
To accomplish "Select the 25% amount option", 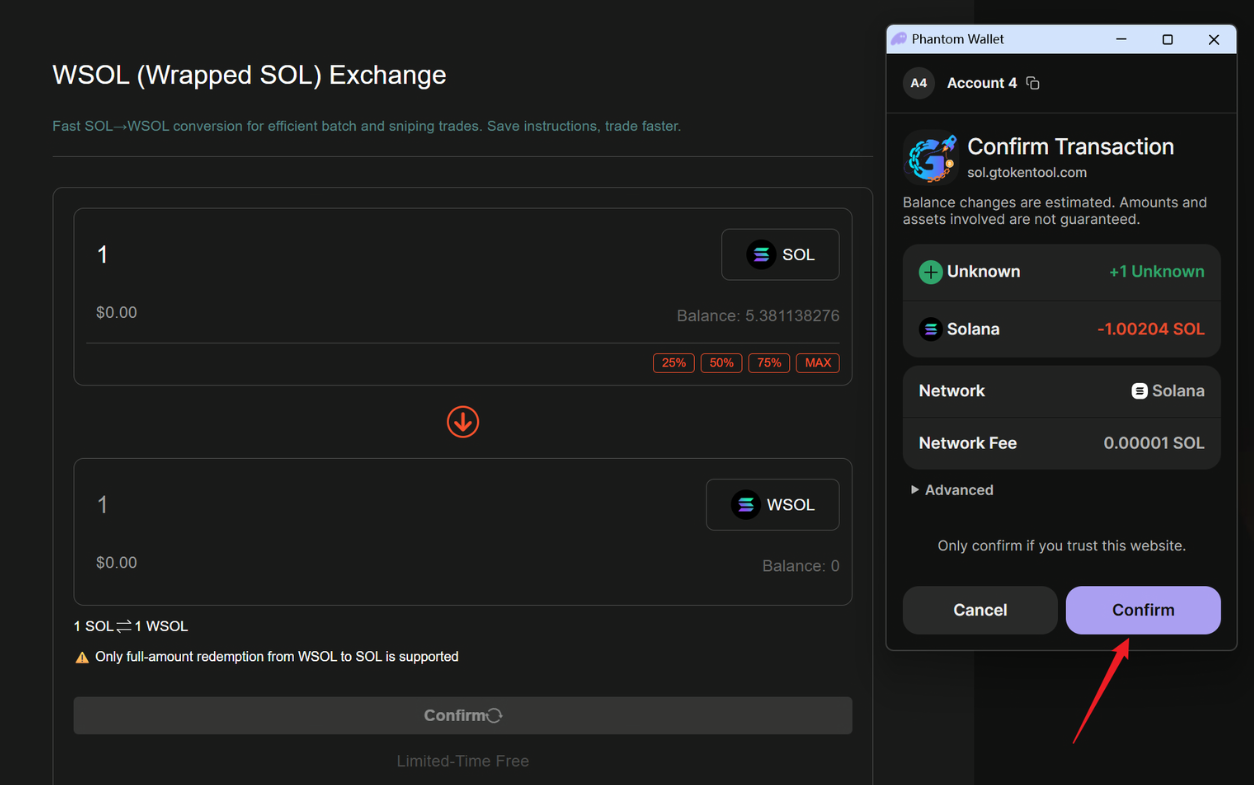I will click(673, 362).
